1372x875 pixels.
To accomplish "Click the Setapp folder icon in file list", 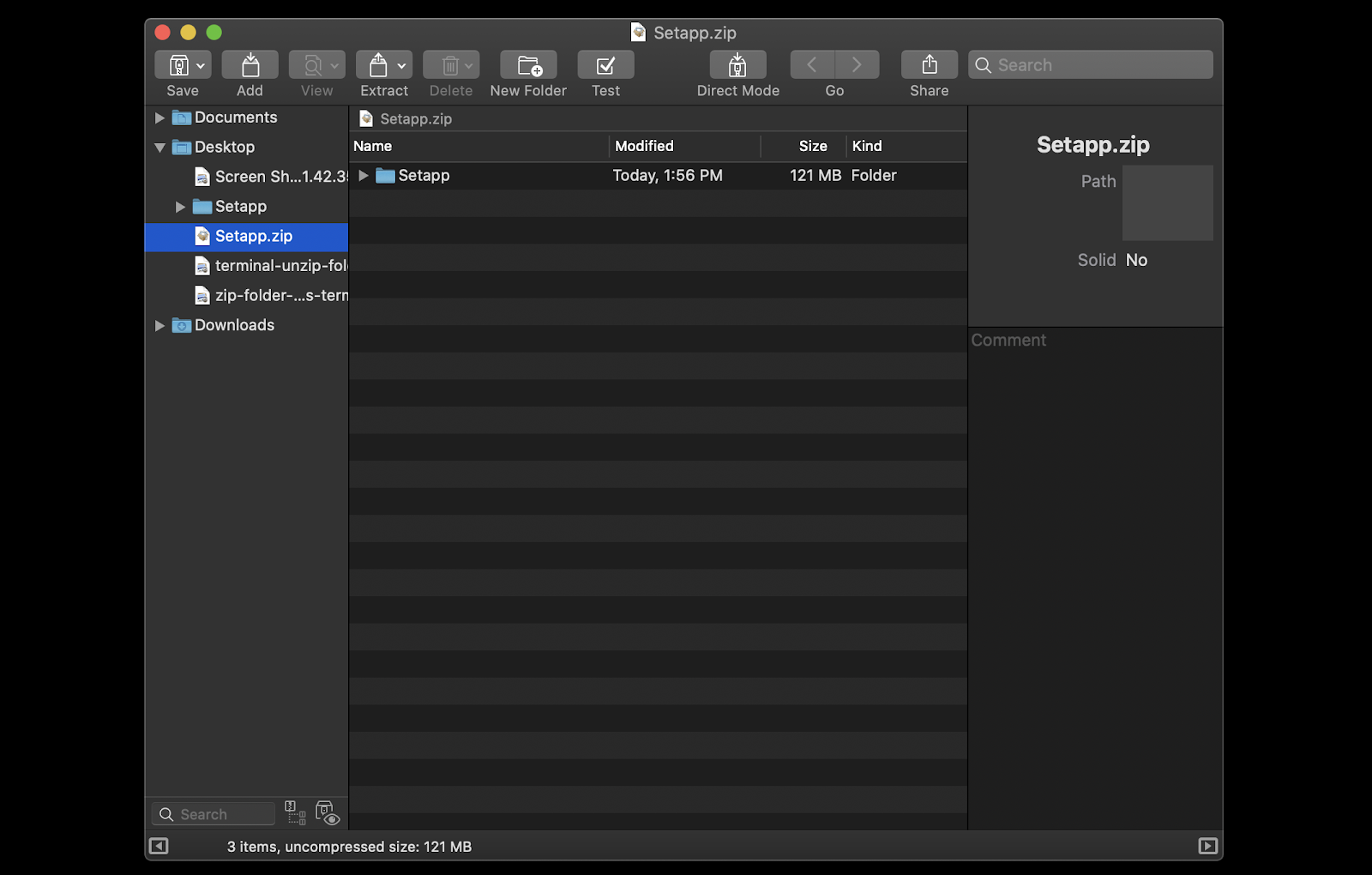I will tap(385, 176).
